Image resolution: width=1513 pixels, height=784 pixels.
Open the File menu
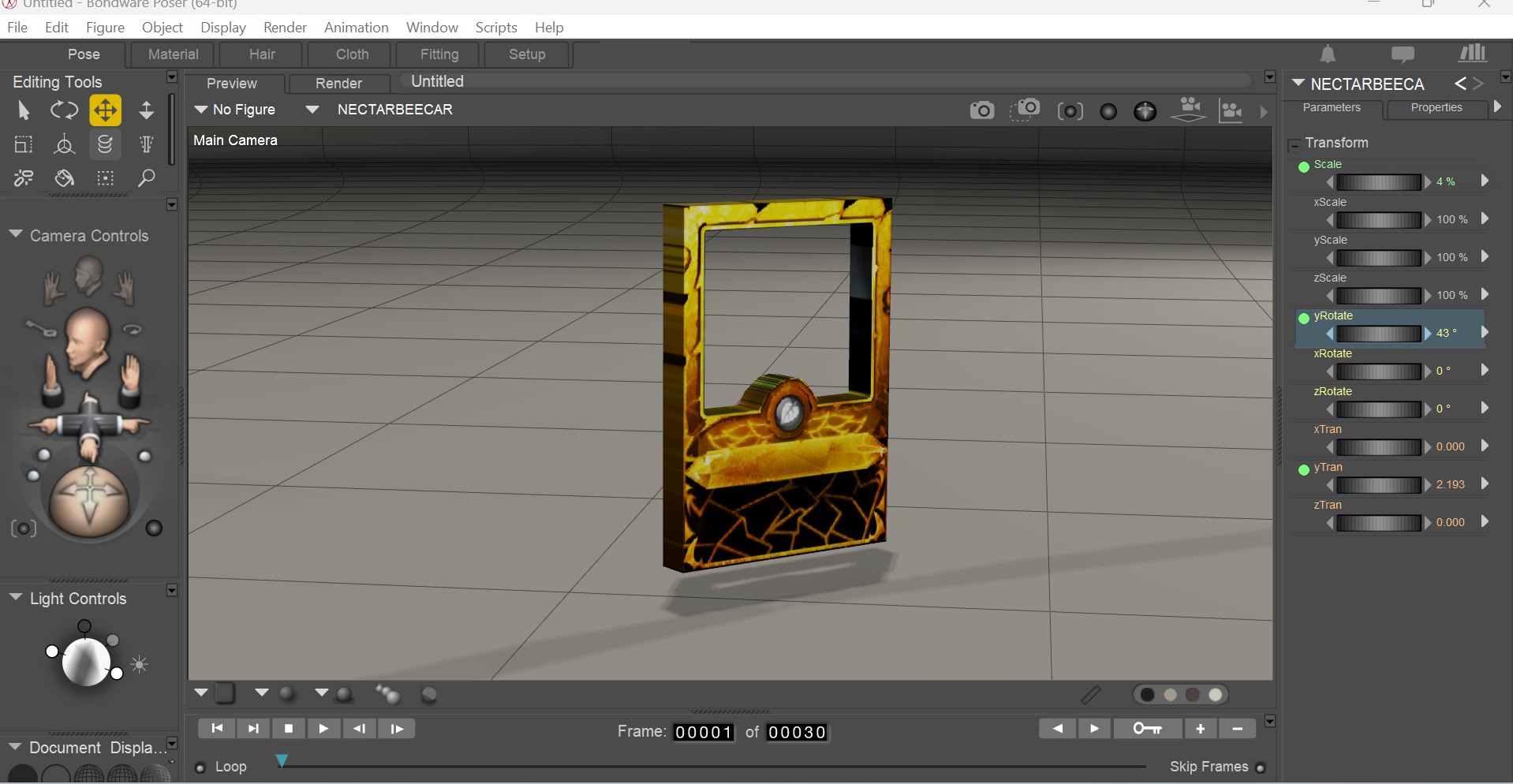point(17,27)
